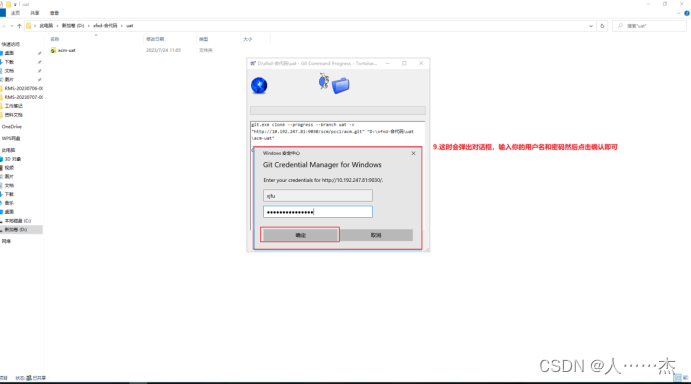The height and width of the screenshot is (384, 691).
Task: Sort by the 大小 Size column header
Action: 247,39
